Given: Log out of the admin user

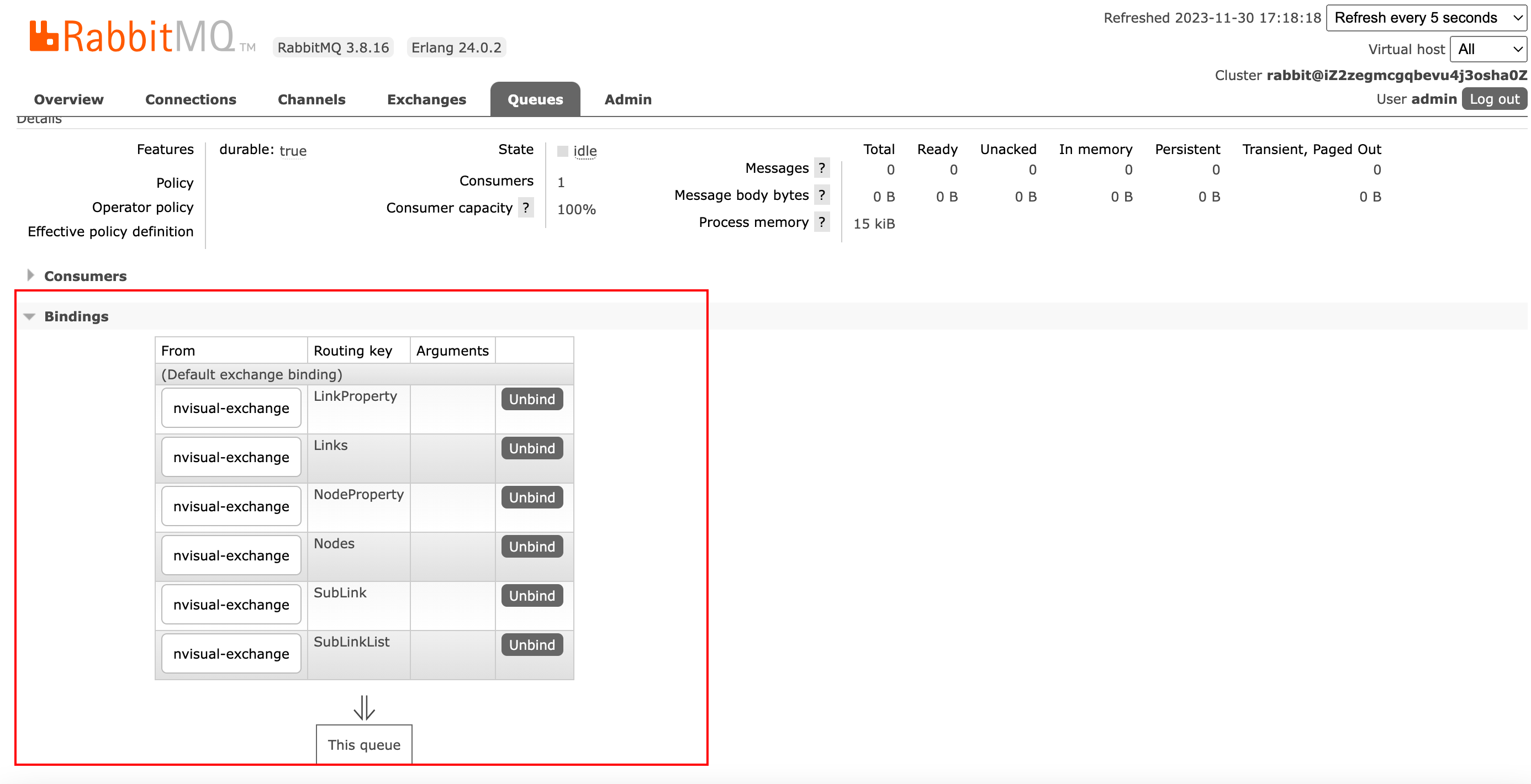Looking at the screenshot, I should [1493, 99].
